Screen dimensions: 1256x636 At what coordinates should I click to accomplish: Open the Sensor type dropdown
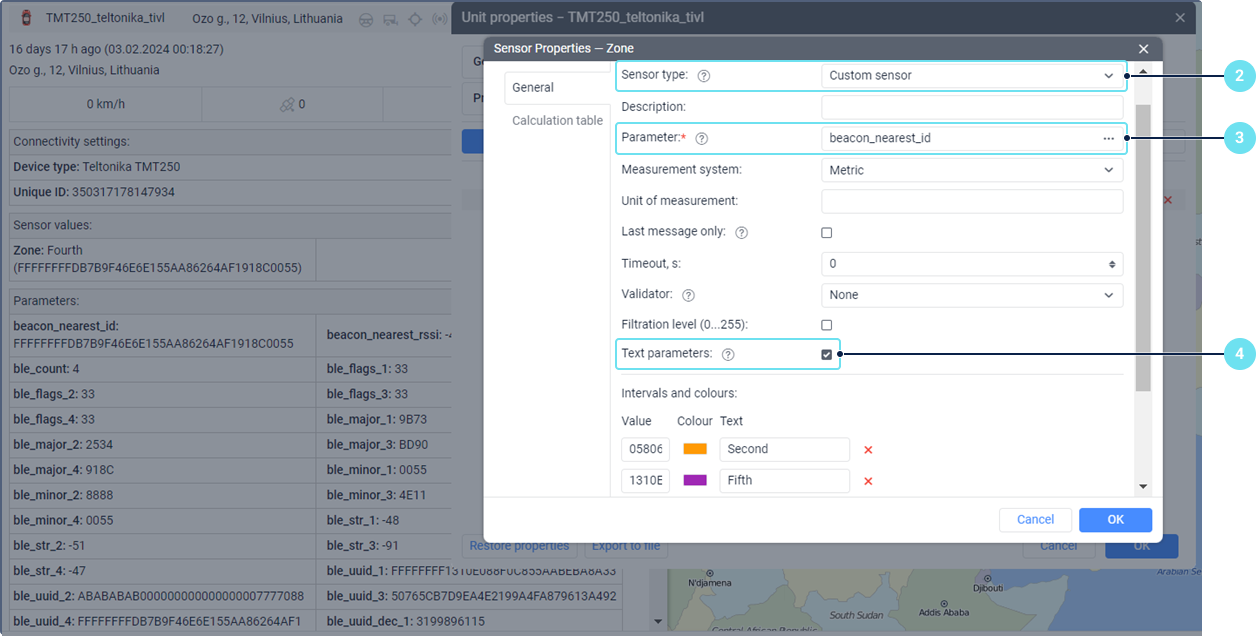[x=971, y=75]
